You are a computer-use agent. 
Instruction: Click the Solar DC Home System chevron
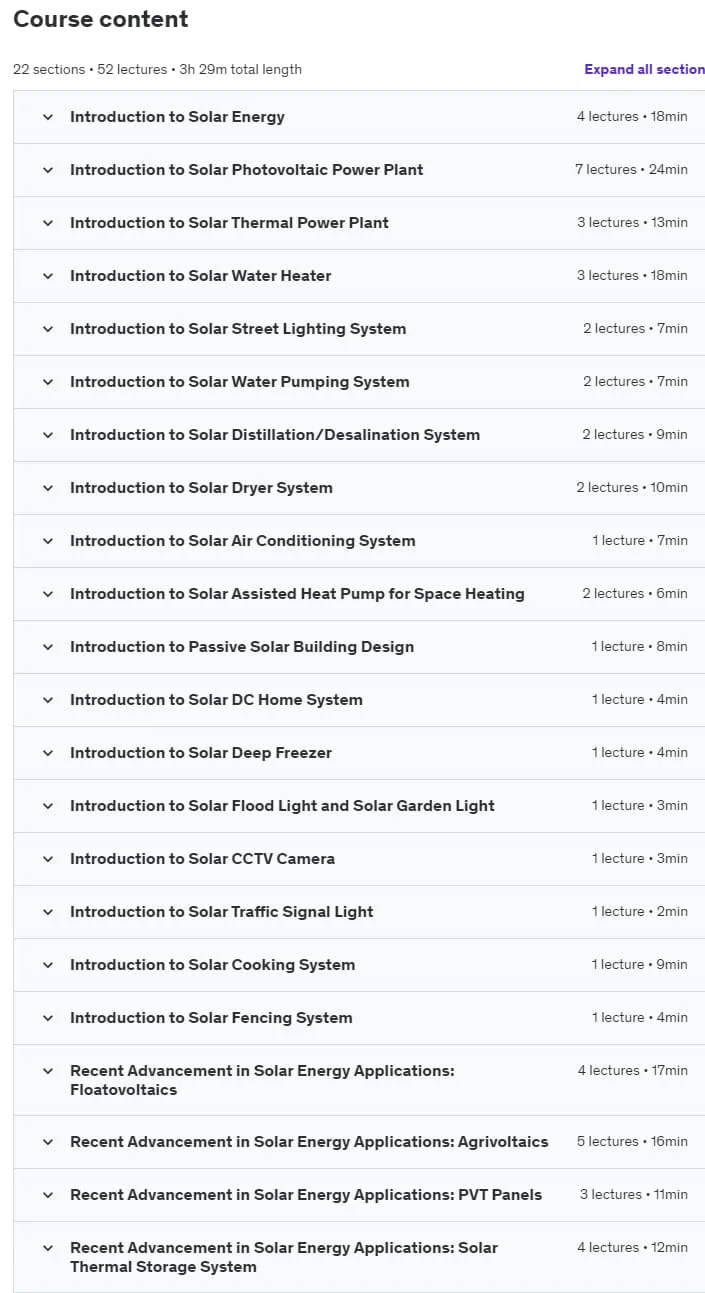47,700
